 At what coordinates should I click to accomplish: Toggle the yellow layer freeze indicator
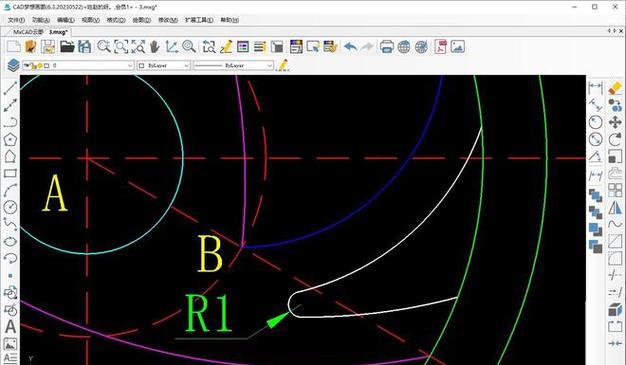pyautogui.click(x=40, y=65)
